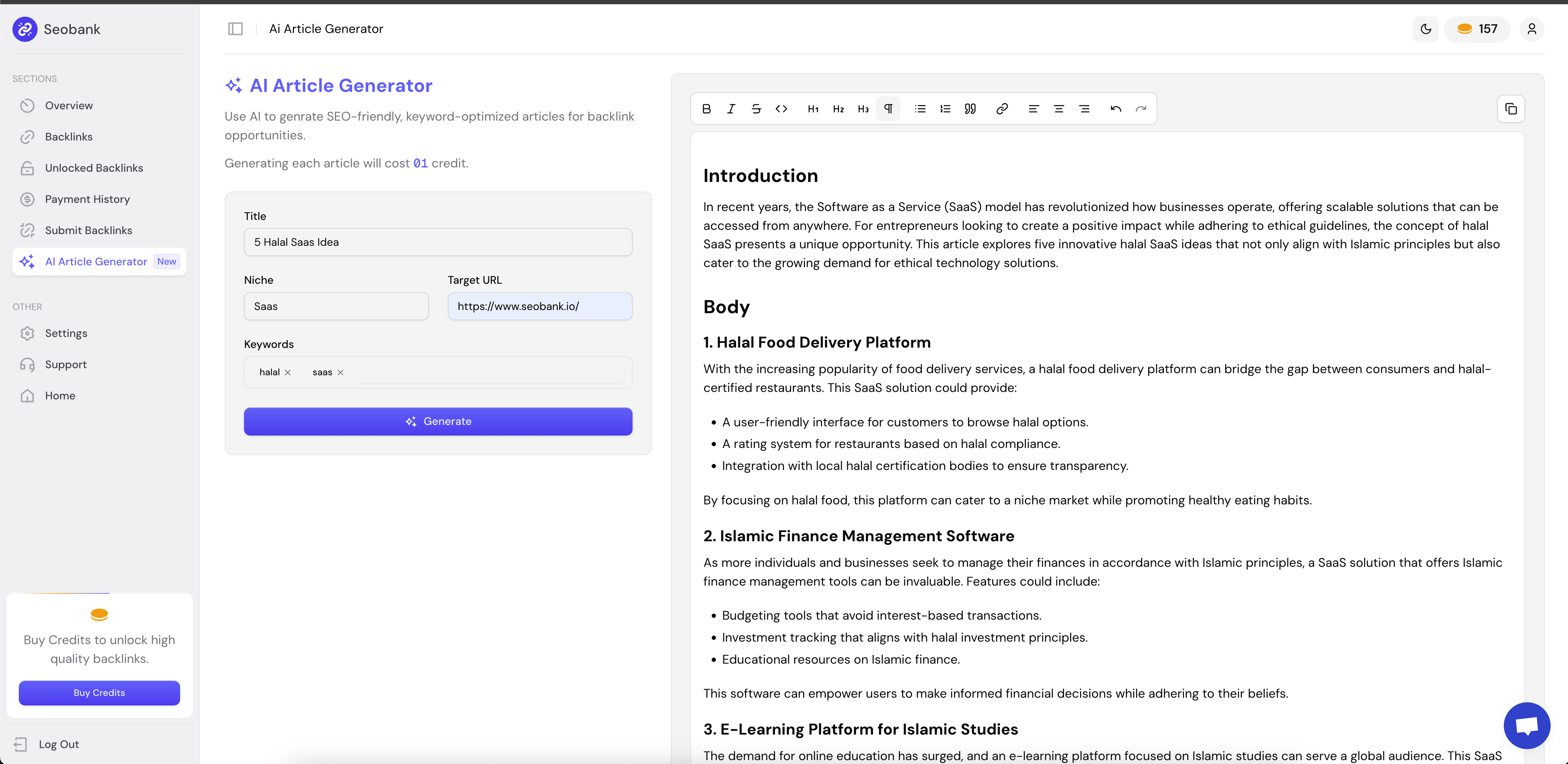This screenshot has width=1568, height=764.
Task: Copy article content with copy icon
Action: click(x=1511, y=109)
